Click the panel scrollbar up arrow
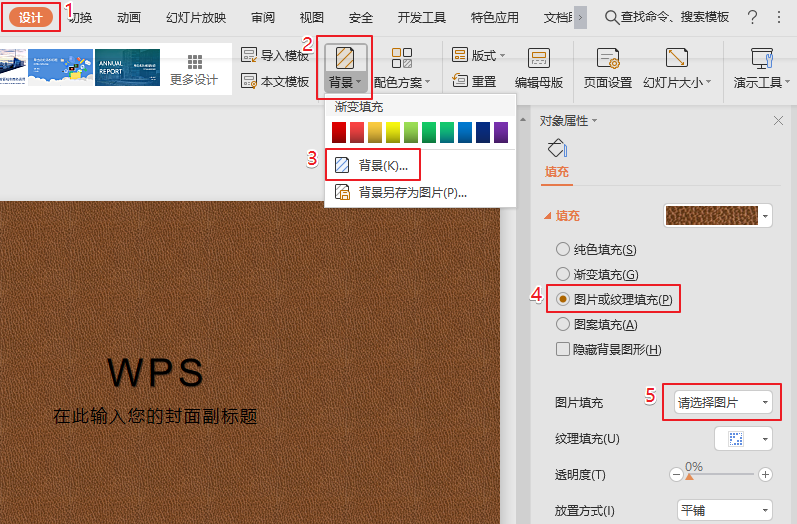 pyautogui.click(x=523, y=120)
